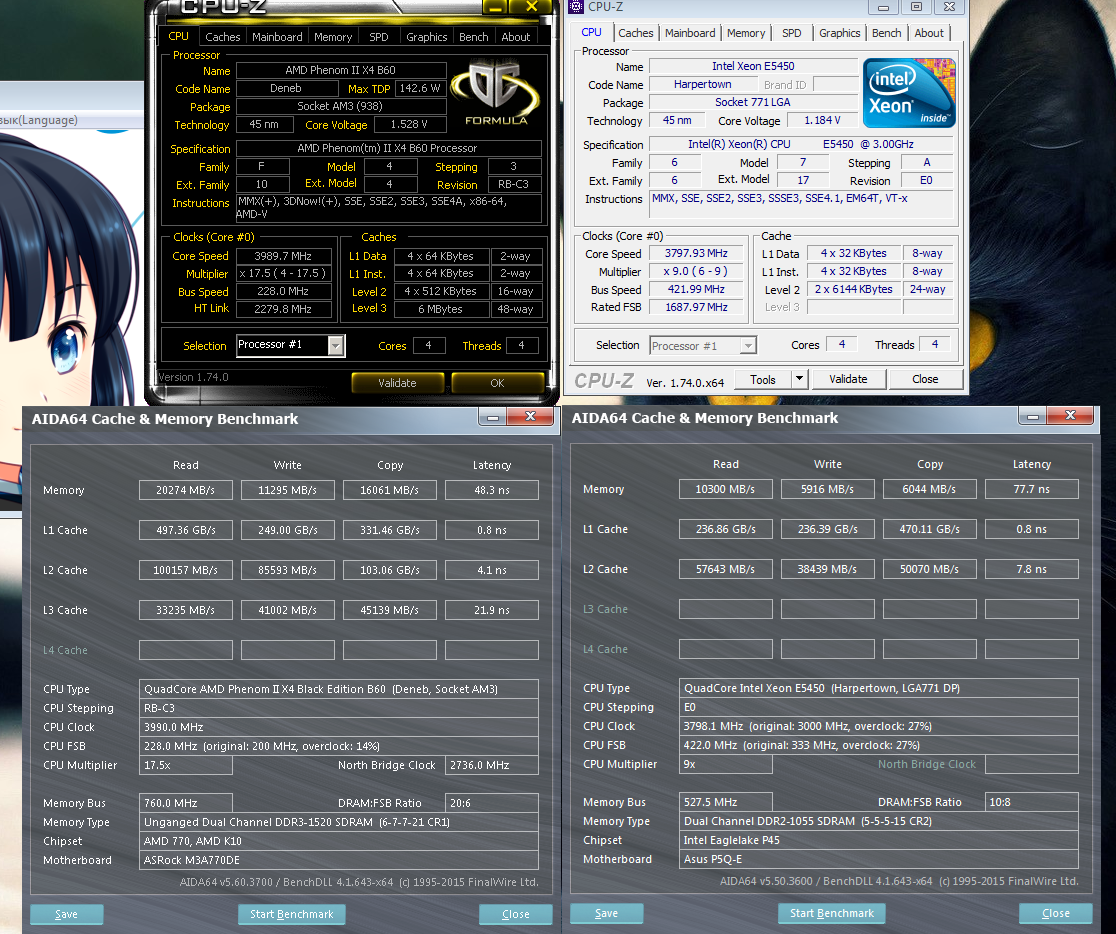Open Mainboard tab in right CPU-Z

[x=690, y=33]
